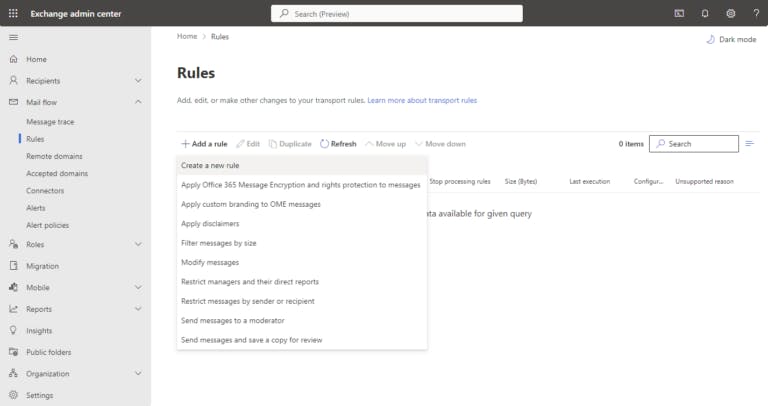Open the app launcher waffle icon

click(13, 13)
